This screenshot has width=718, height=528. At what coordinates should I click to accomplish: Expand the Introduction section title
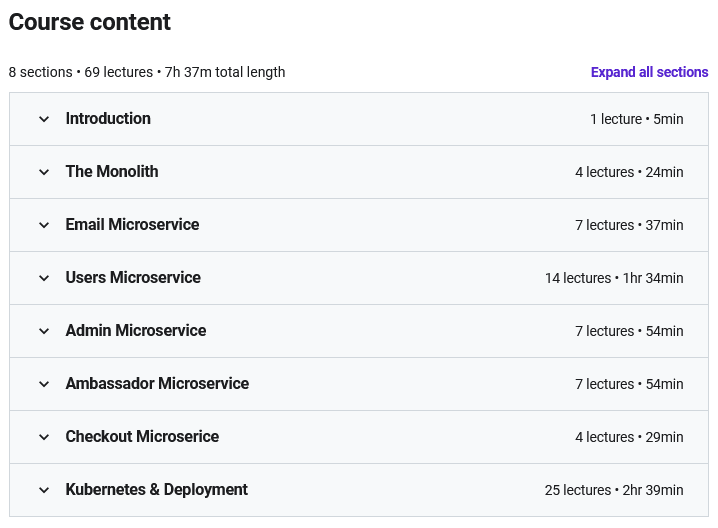click(108, 118)
